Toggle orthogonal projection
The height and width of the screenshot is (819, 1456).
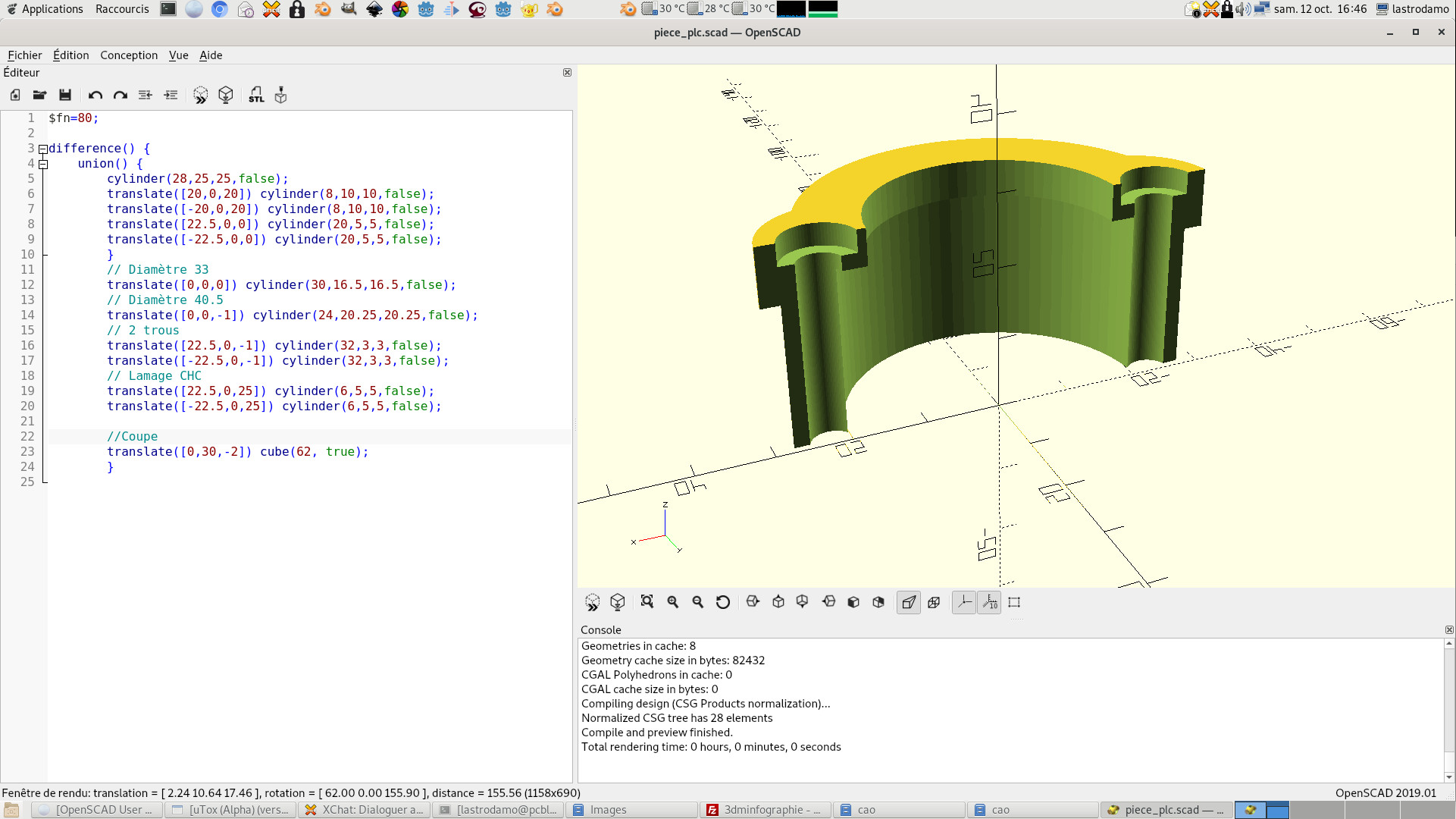pyautogui.click(x=934, y=602)
